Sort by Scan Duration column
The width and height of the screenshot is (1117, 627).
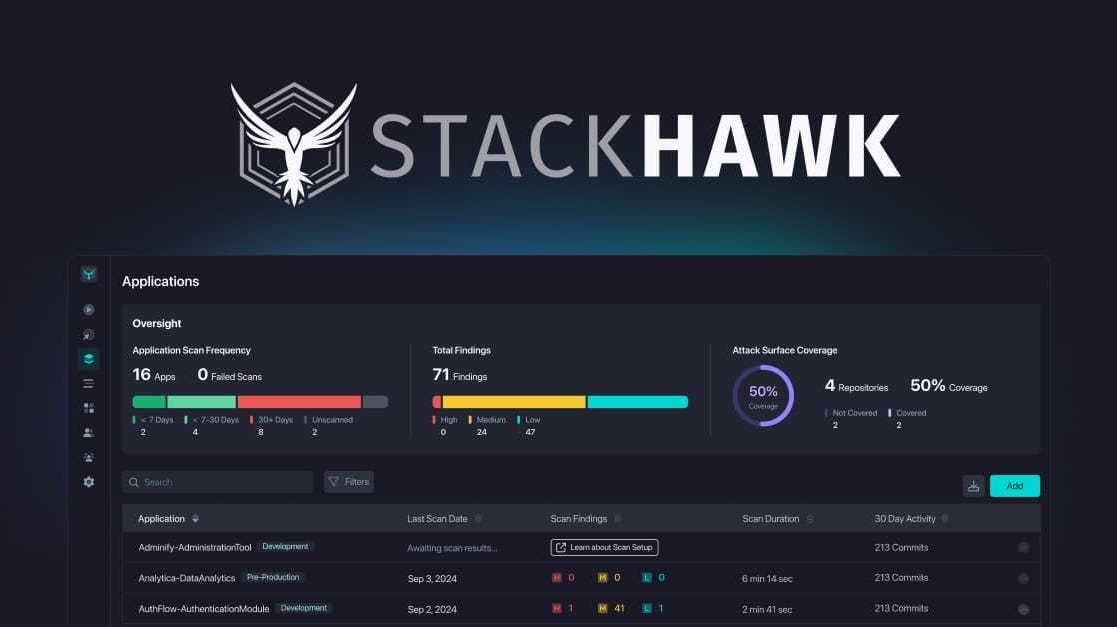809,519
